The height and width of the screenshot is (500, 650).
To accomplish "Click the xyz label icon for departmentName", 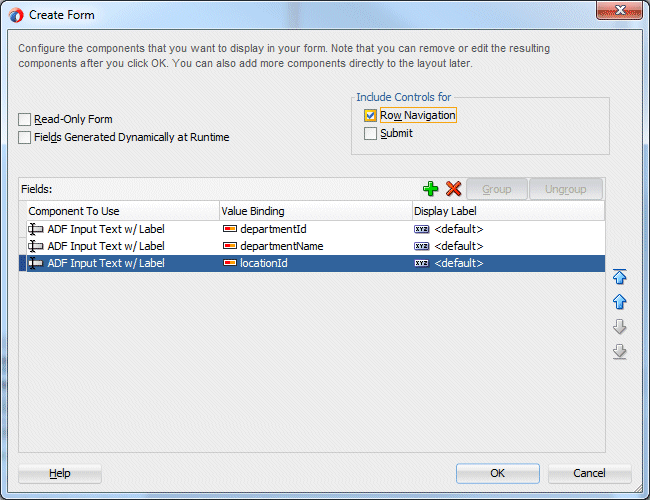I will coord(422,246).
